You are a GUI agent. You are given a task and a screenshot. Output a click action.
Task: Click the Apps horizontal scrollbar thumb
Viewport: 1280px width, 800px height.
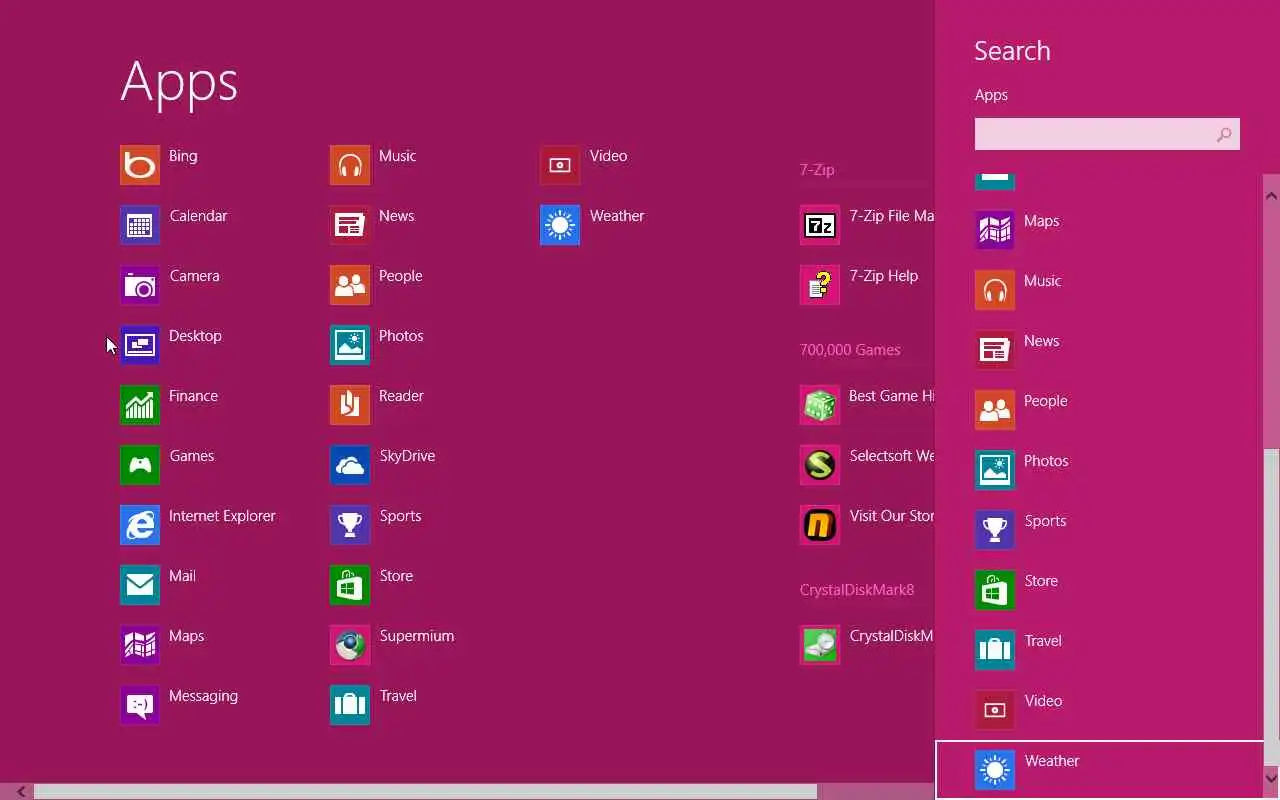(x=425, y=791)
